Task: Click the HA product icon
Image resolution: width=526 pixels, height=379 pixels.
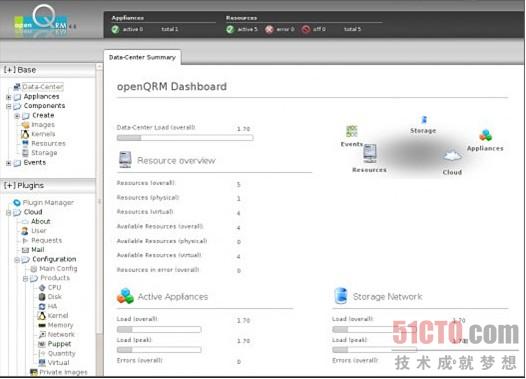Action: (x=42, y=306)
